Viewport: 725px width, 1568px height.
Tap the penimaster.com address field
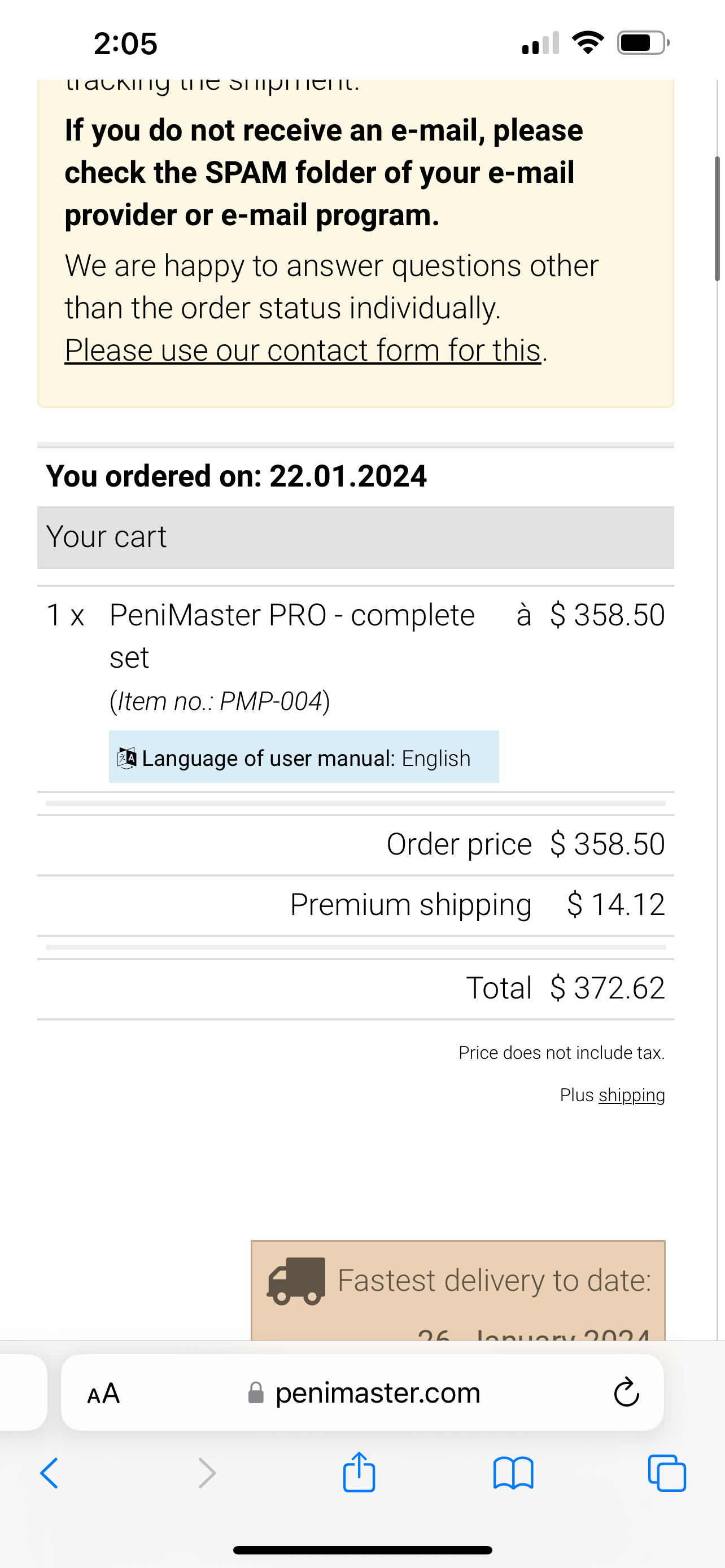point(377,1392)
